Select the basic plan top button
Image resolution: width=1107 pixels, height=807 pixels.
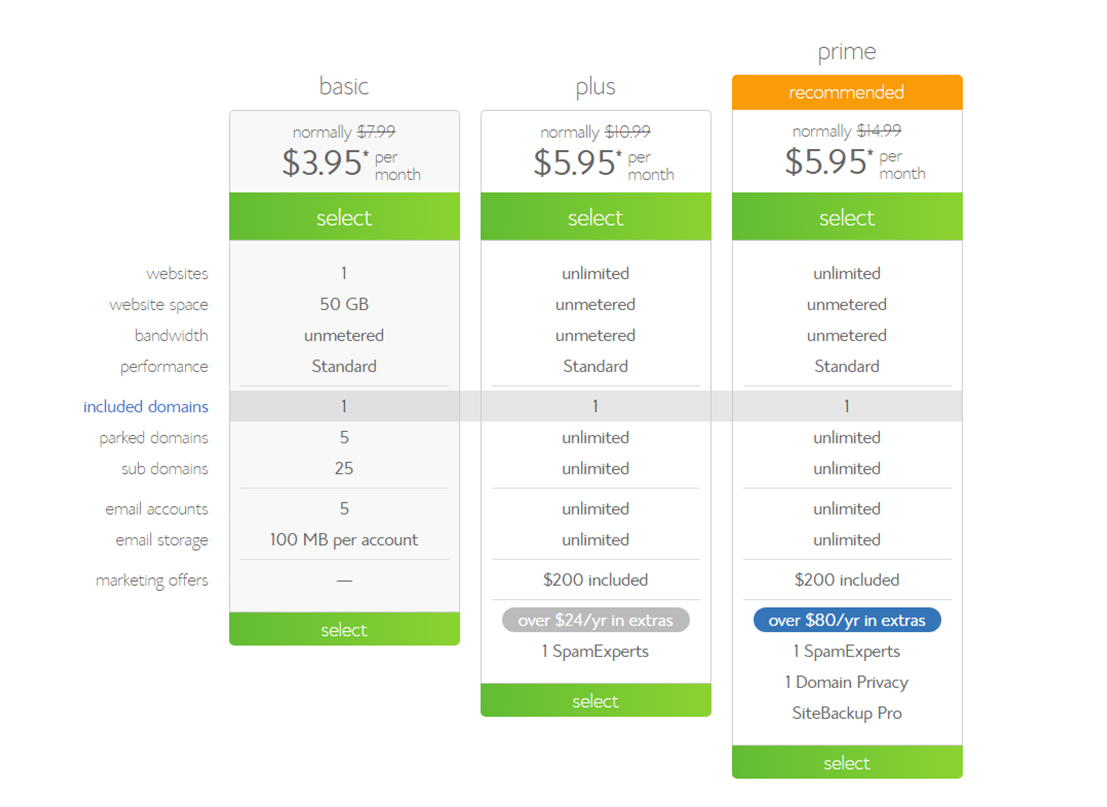point(344,217)
